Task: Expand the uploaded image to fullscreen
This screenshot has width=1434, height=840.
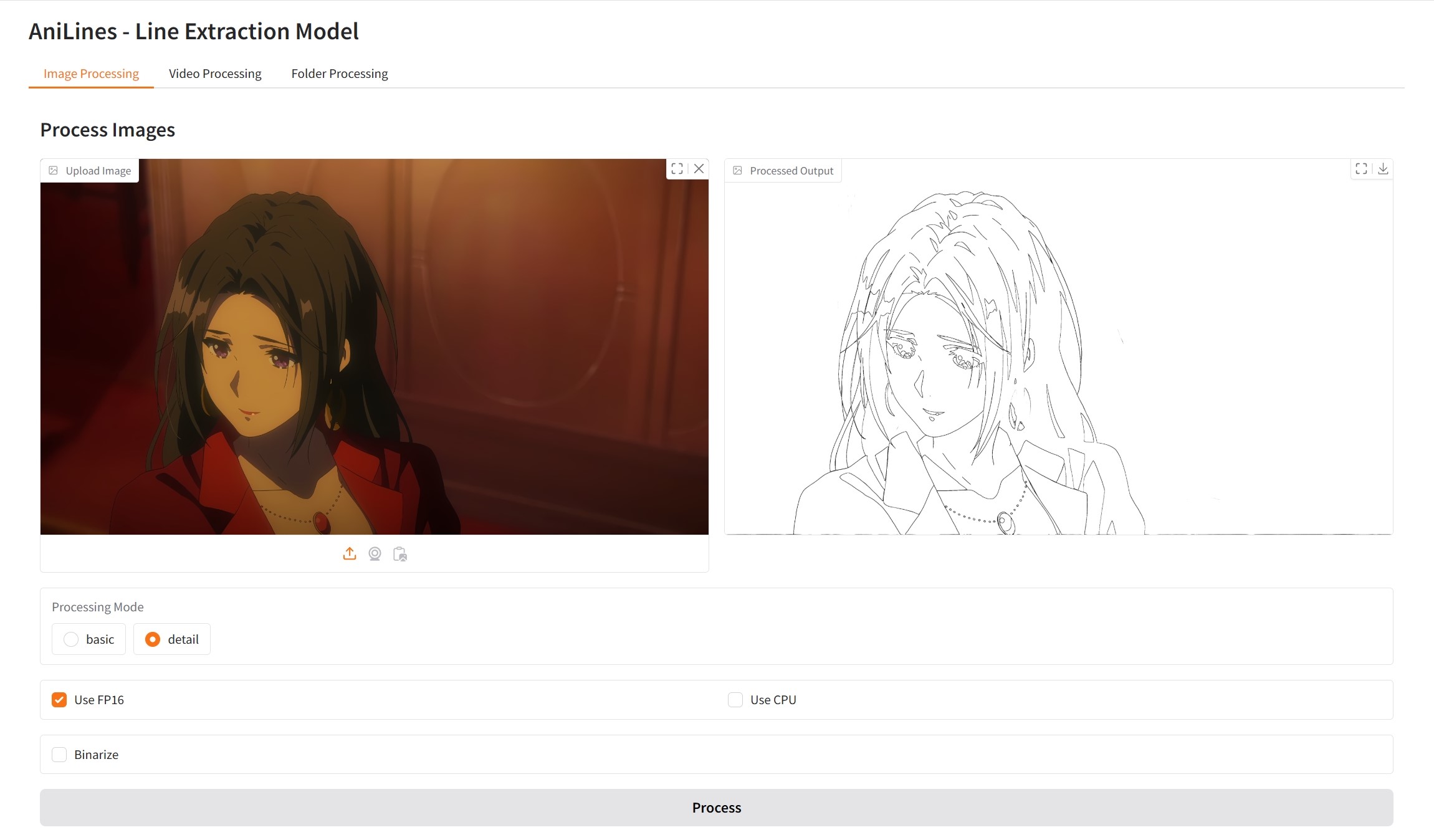Action: pos(677,169)
